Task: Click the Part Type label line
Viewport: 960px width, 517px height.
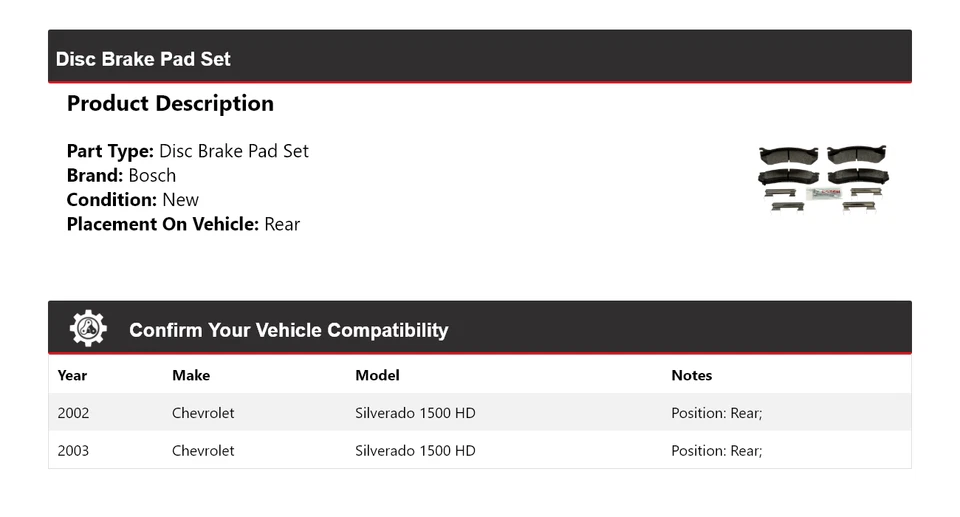Action: tap(188, 151)
